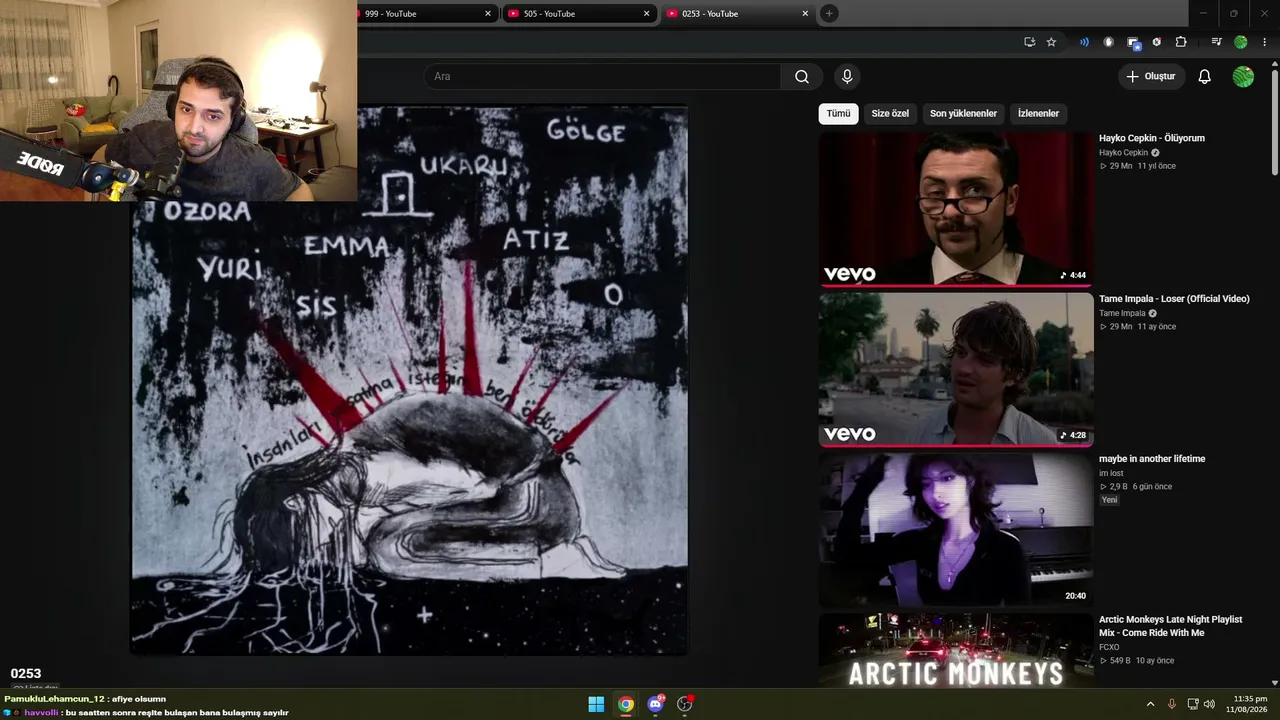
Task: Open 'maybe in another lifetime' thumbnail
Action: tap(956, 530)
